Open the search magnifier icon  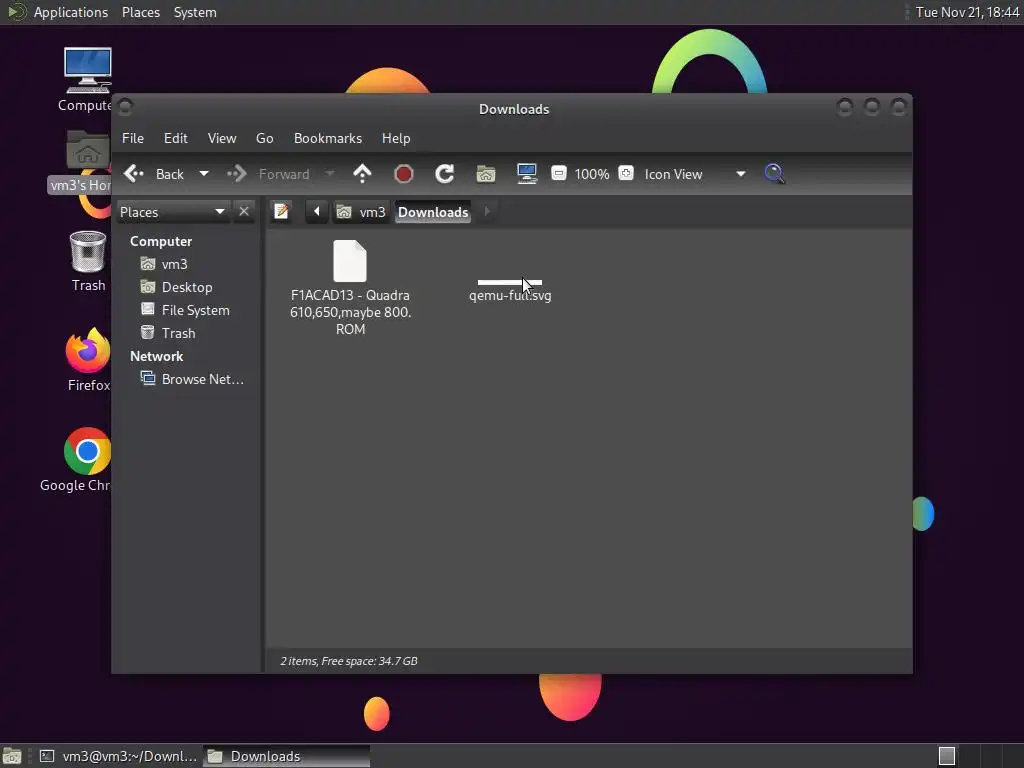(x=774, y=174)
